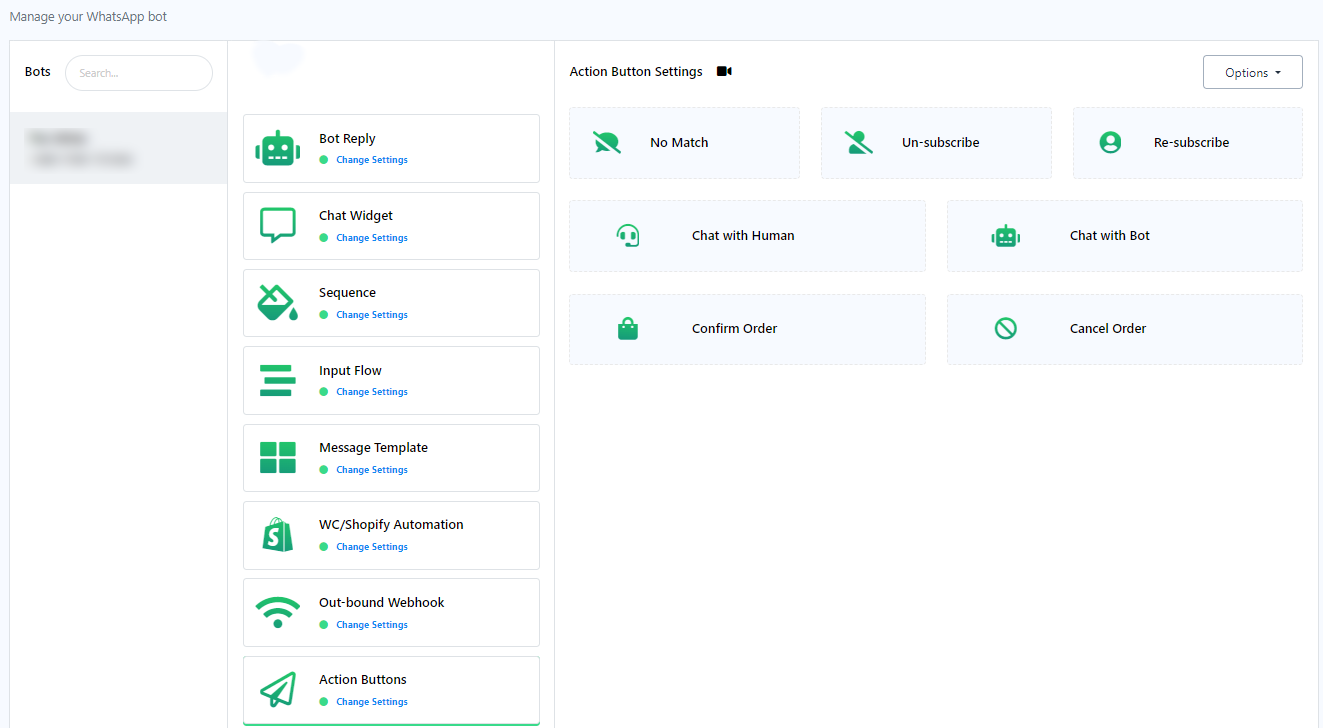
Task: Open the No Match action setting
Action: click(x=684, y=143)
